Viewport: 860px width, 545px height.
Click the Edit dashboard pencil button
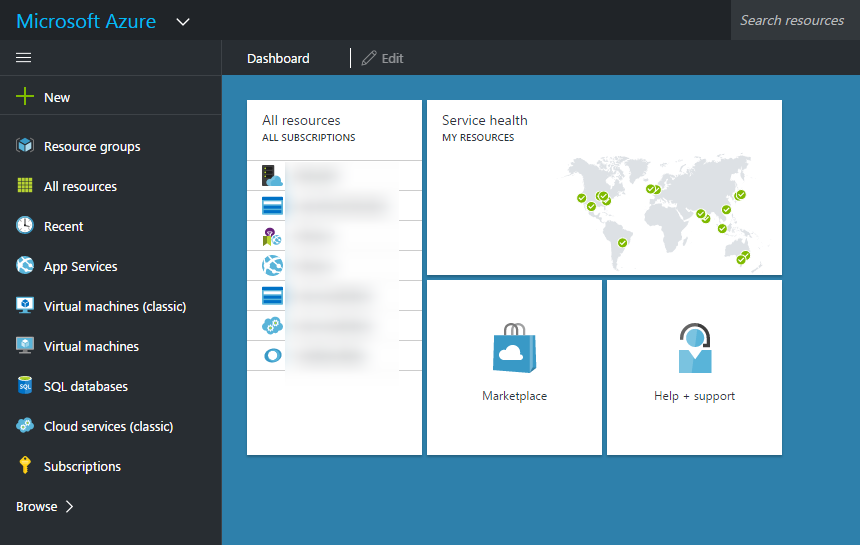(383, 58)
